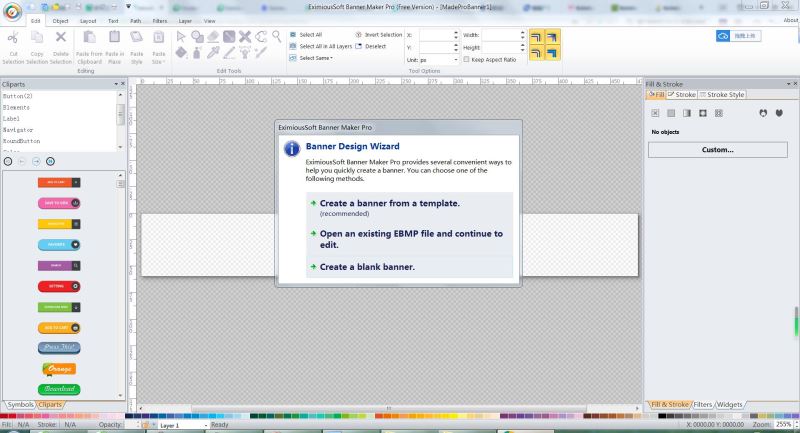Screen dimensions: 800x433
Task: Select the eraser tool
Action: [x=213, y=36]
